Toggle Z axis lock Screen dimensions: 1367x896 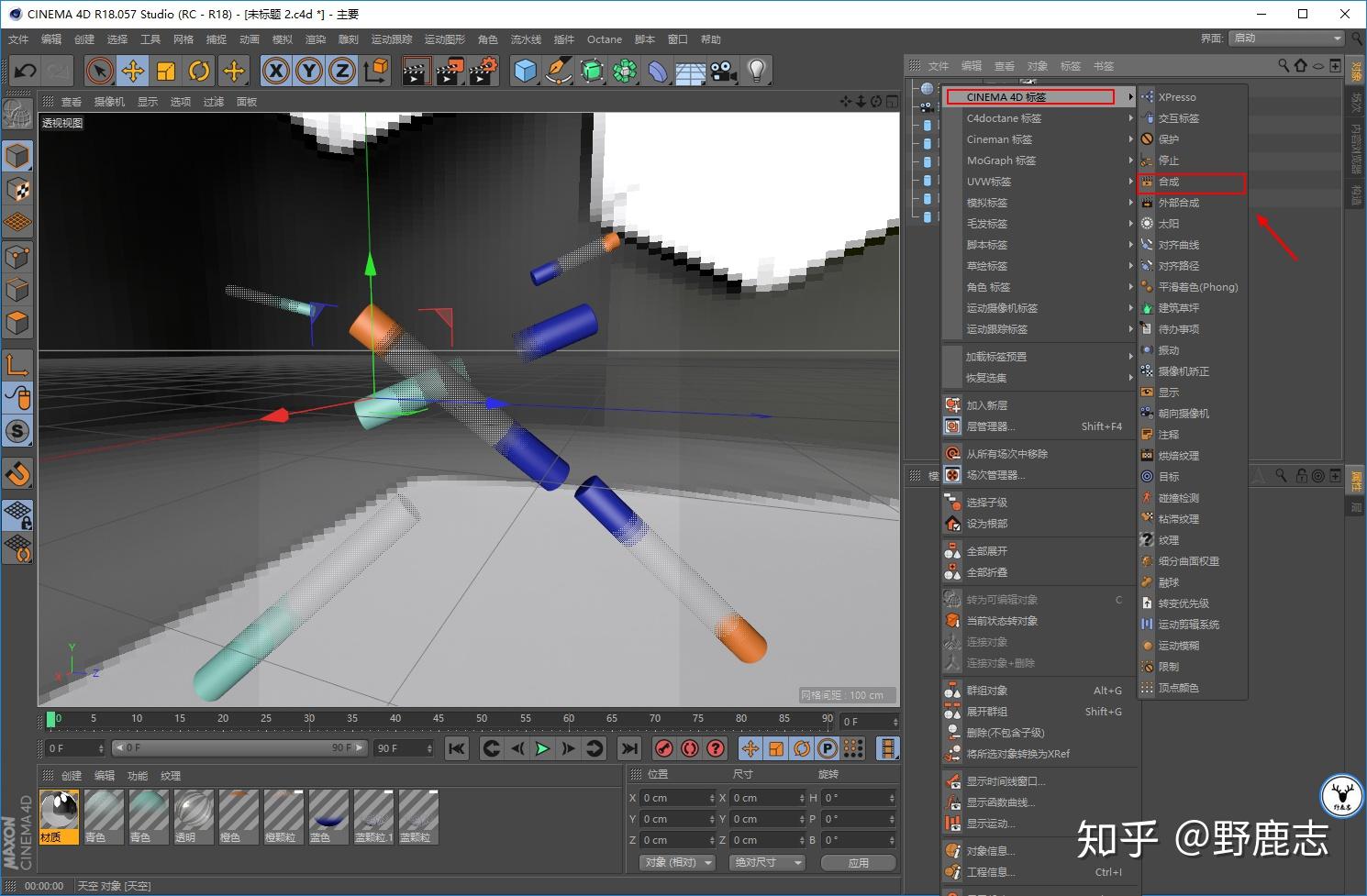click(x=342, y=71)
